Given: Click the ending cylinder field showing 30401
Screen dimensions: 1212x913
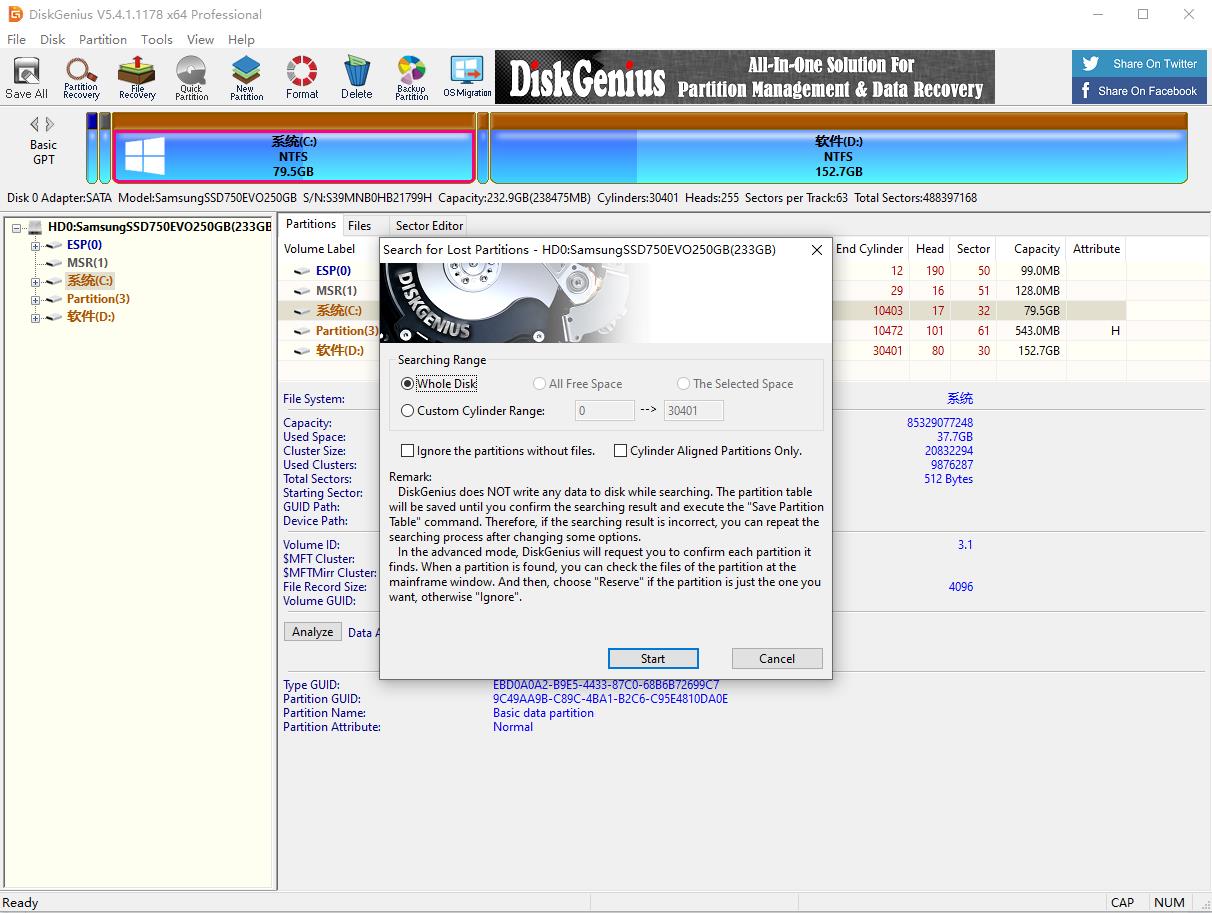Looking at the screenshot, I should point(694,410).
